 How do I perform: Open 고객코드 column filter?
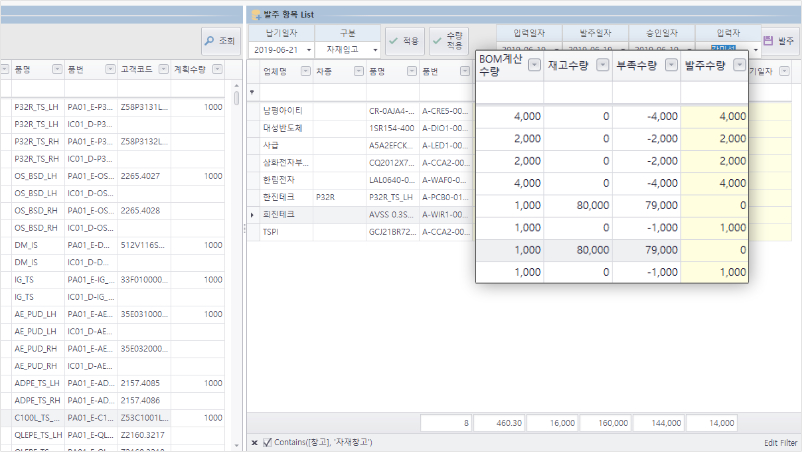164,69
